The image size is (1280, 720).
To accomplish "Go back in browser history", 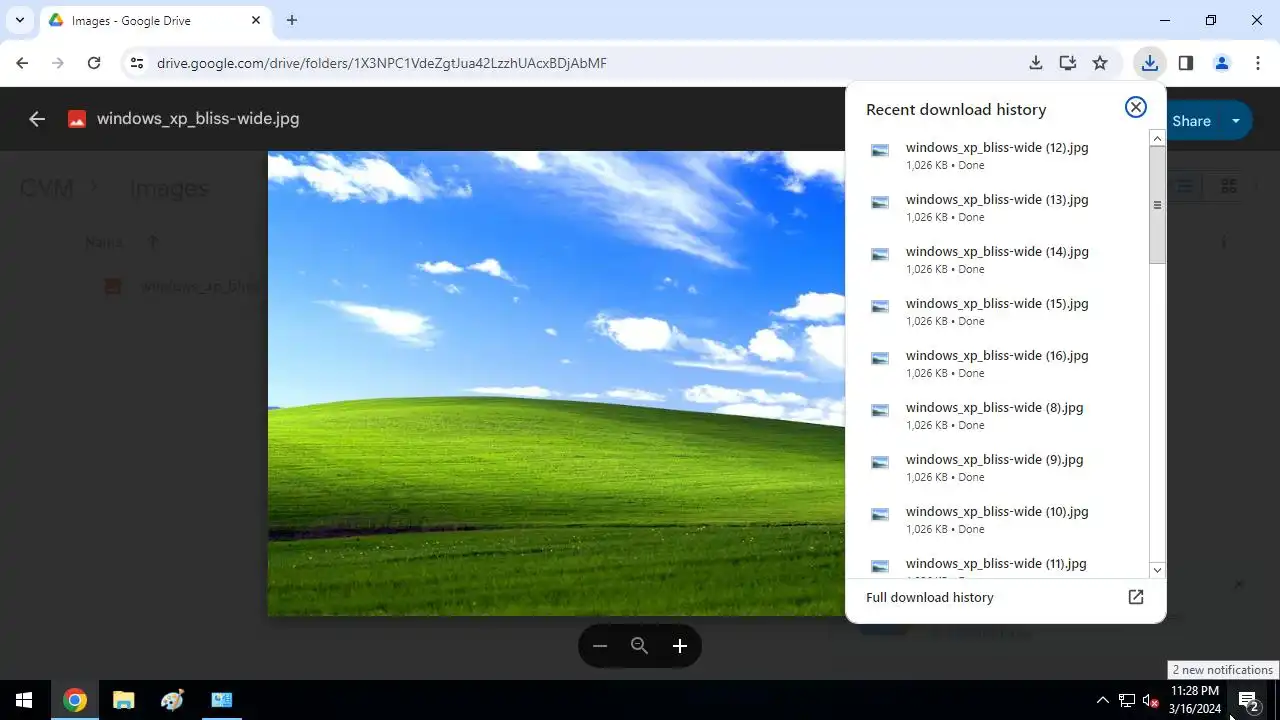I will 22,63.
